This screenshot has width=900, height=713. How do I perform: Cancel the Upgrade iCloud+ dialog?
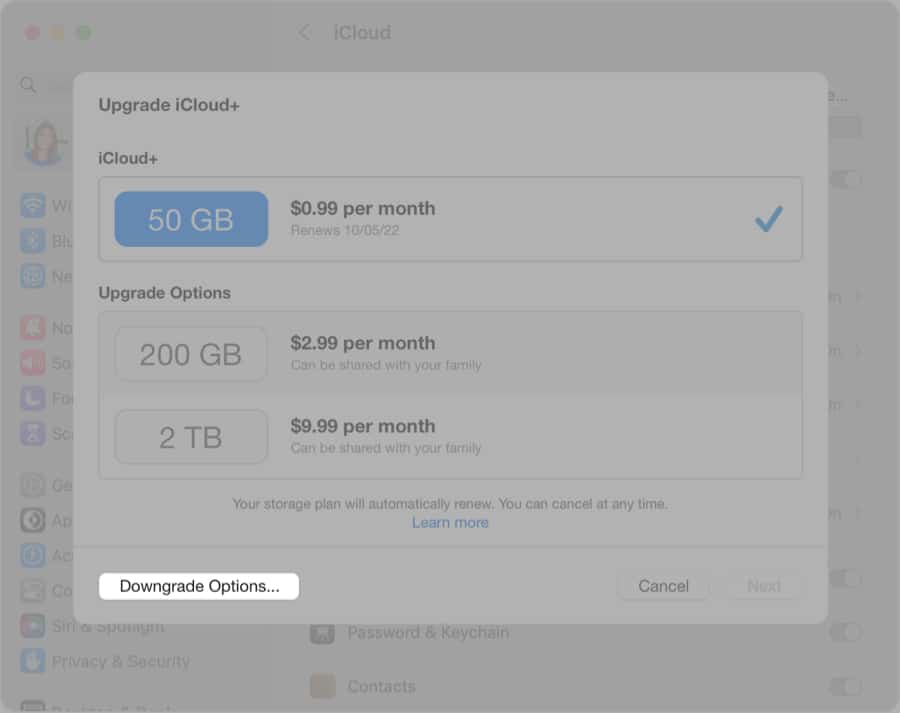coord(663,586)
